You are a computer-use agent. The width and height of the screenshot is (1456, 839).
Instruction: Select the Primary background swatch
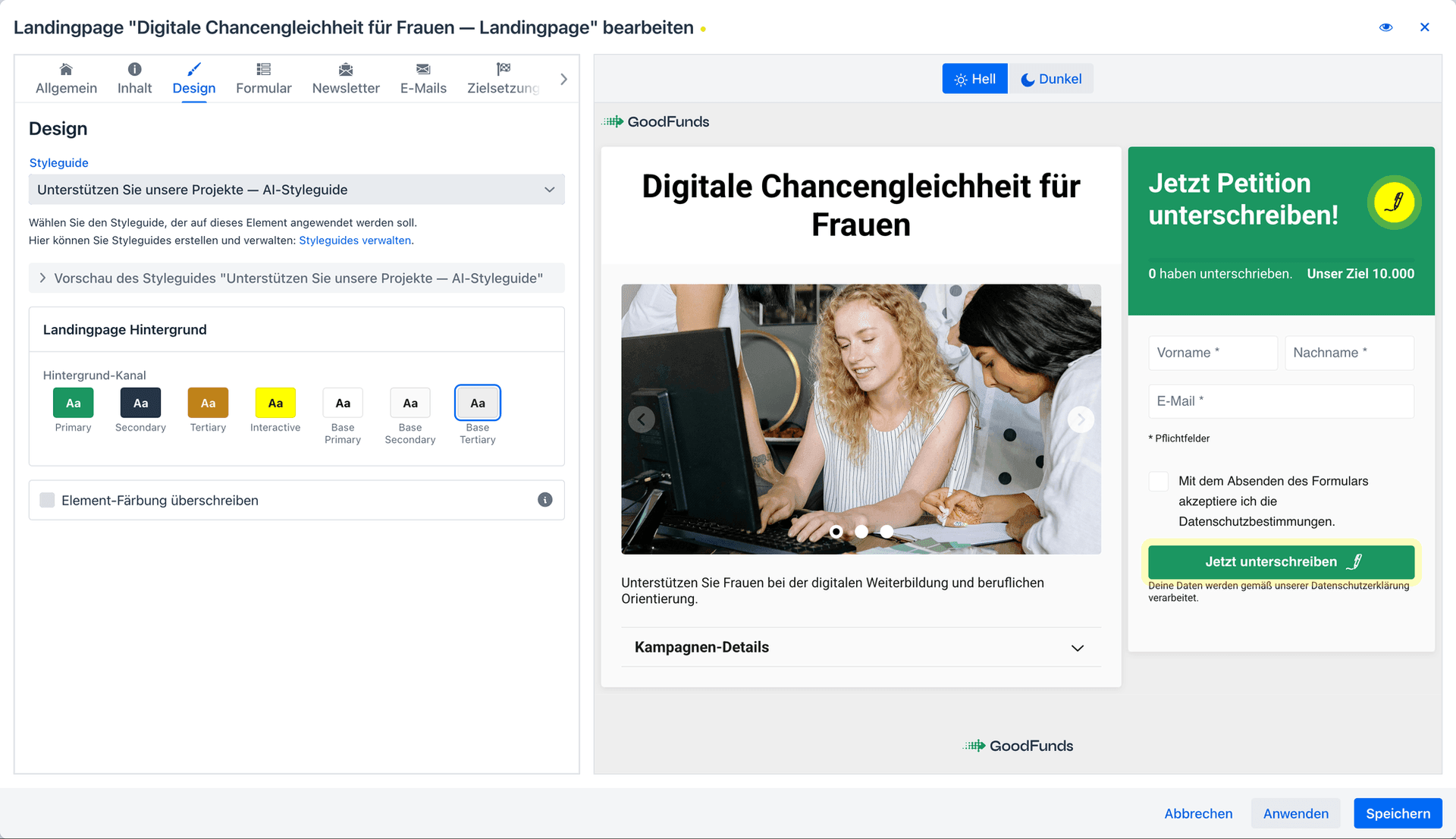coord(73,403)
